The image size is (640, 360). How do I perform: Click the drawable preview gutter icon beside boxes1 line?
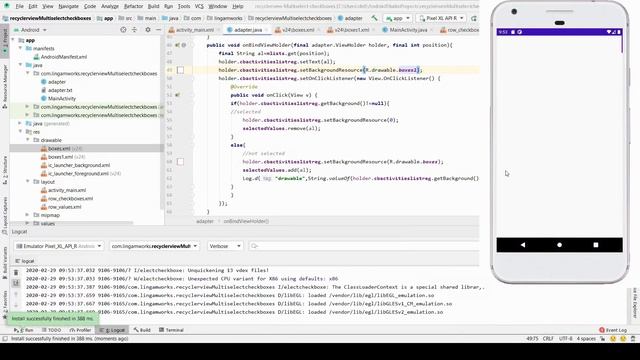pos(180,70)
